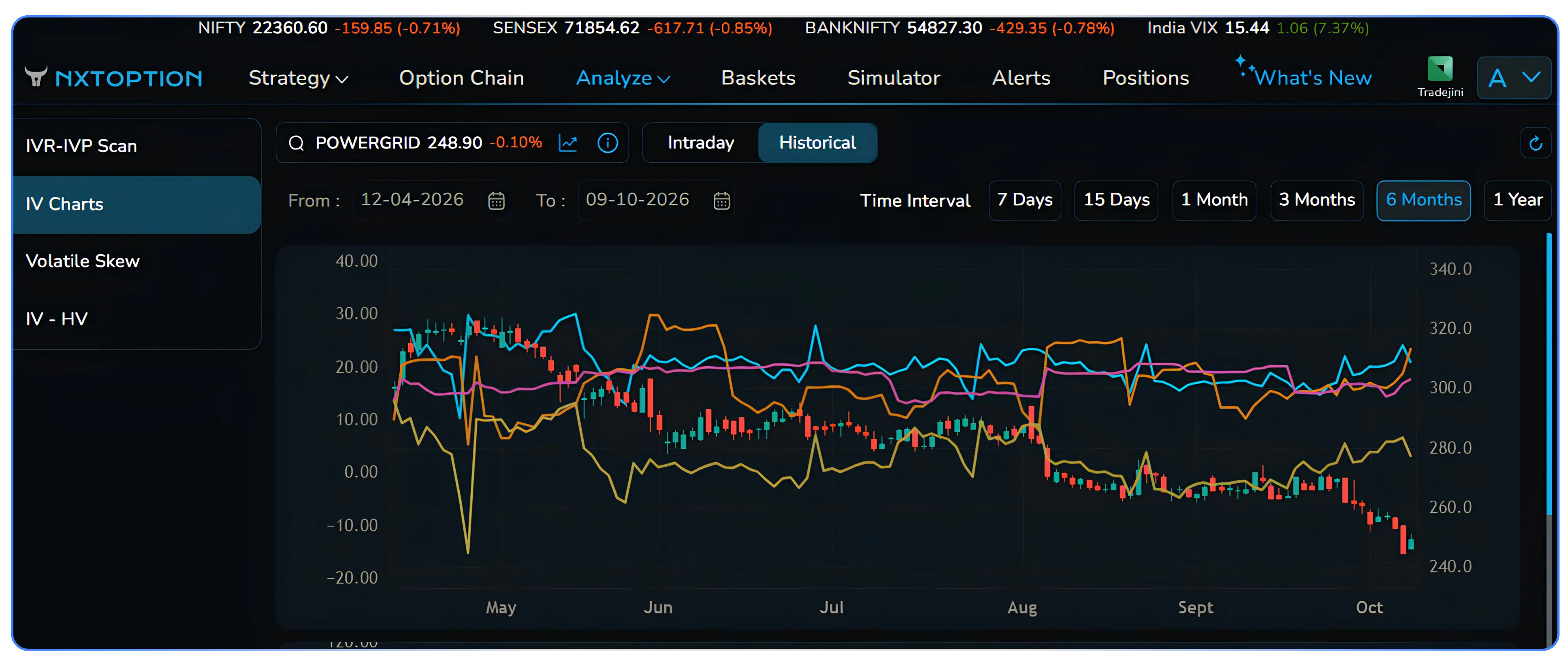
Task: Expand the Strategy dropdown menu
Action: [x=298, y=78]
